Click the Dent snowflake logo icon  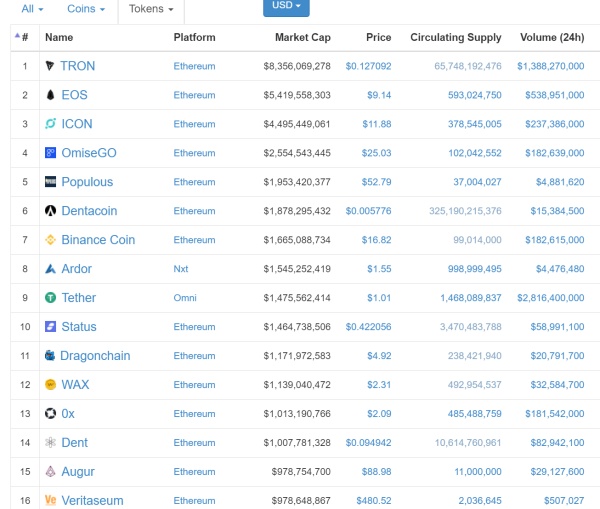click(51, 442)
